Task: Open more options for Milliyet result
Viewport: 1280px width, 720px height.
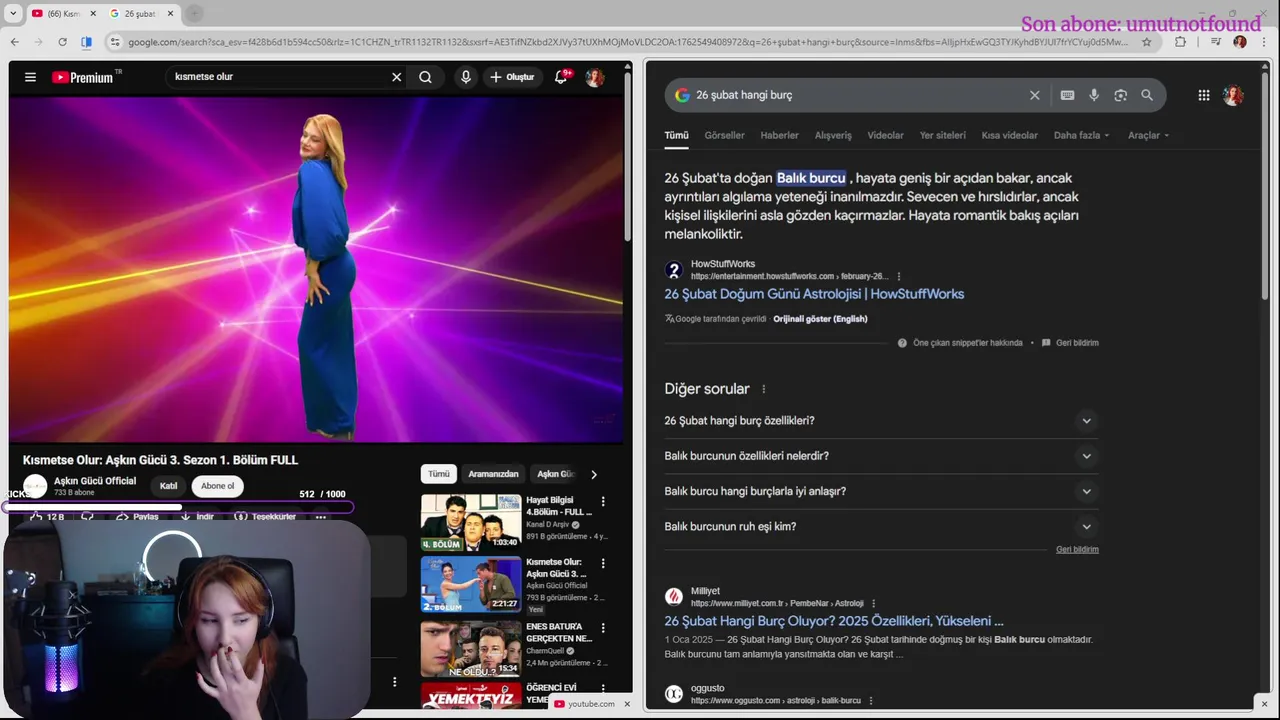Action: pos(873,604)
